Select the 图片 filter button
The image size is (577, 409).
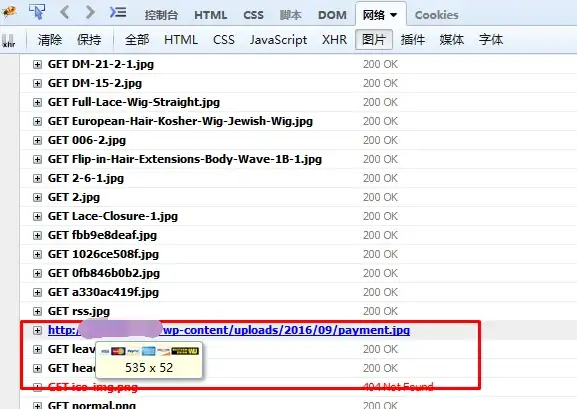[374, 39]
